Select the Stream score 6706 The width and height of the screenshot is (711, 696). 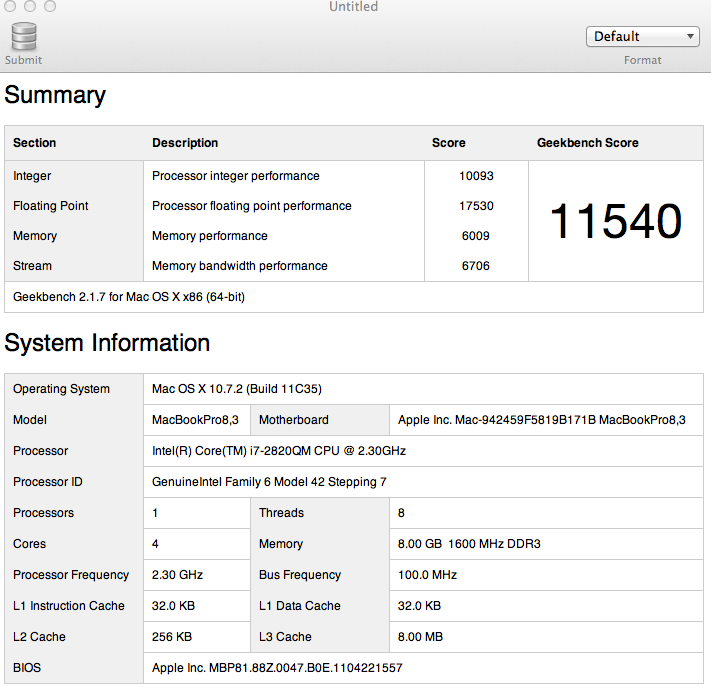[x=476, y=266]
